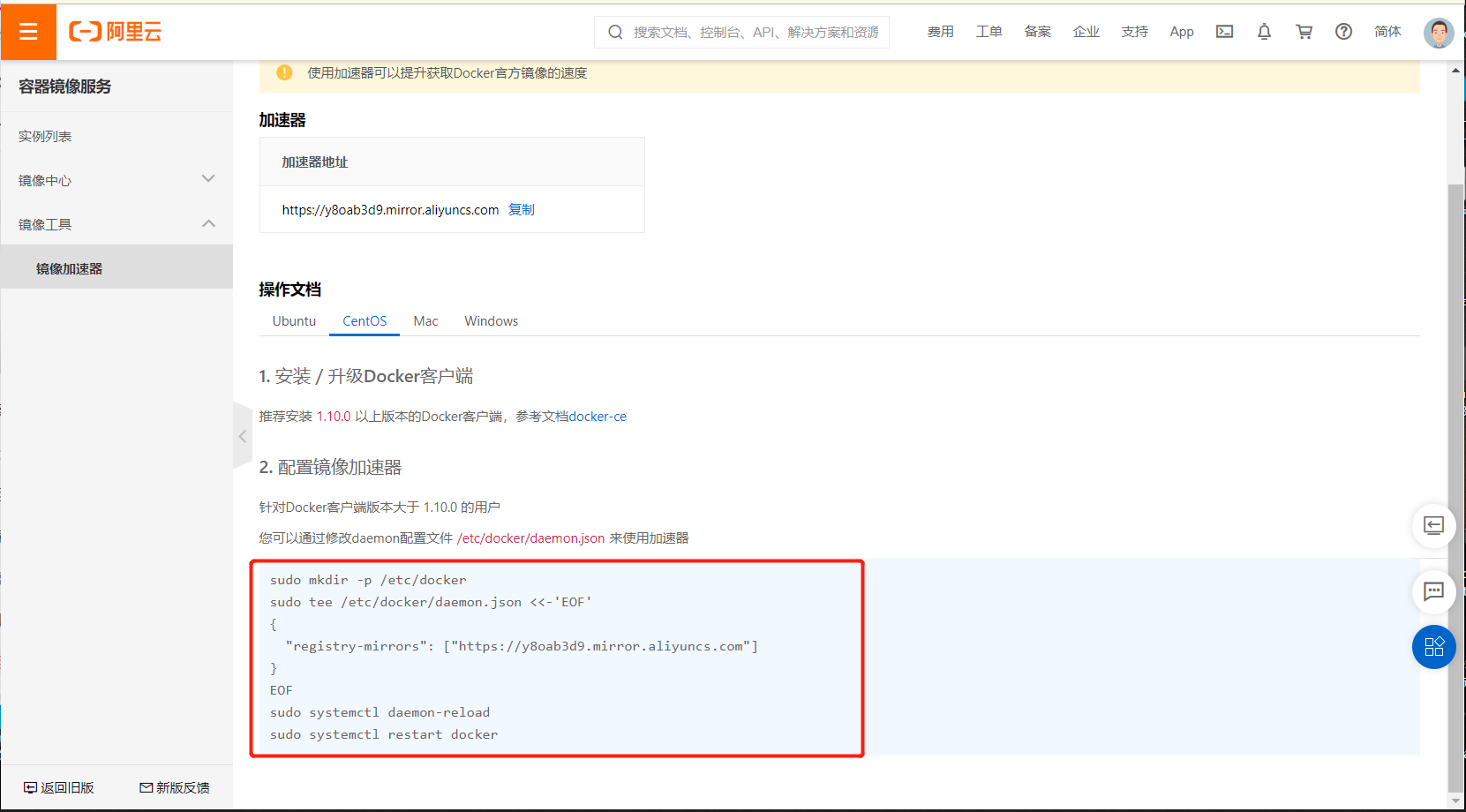Click the 'sudo systemctl daemon-reload' line

pyautogui.click(x=380, y=712)
